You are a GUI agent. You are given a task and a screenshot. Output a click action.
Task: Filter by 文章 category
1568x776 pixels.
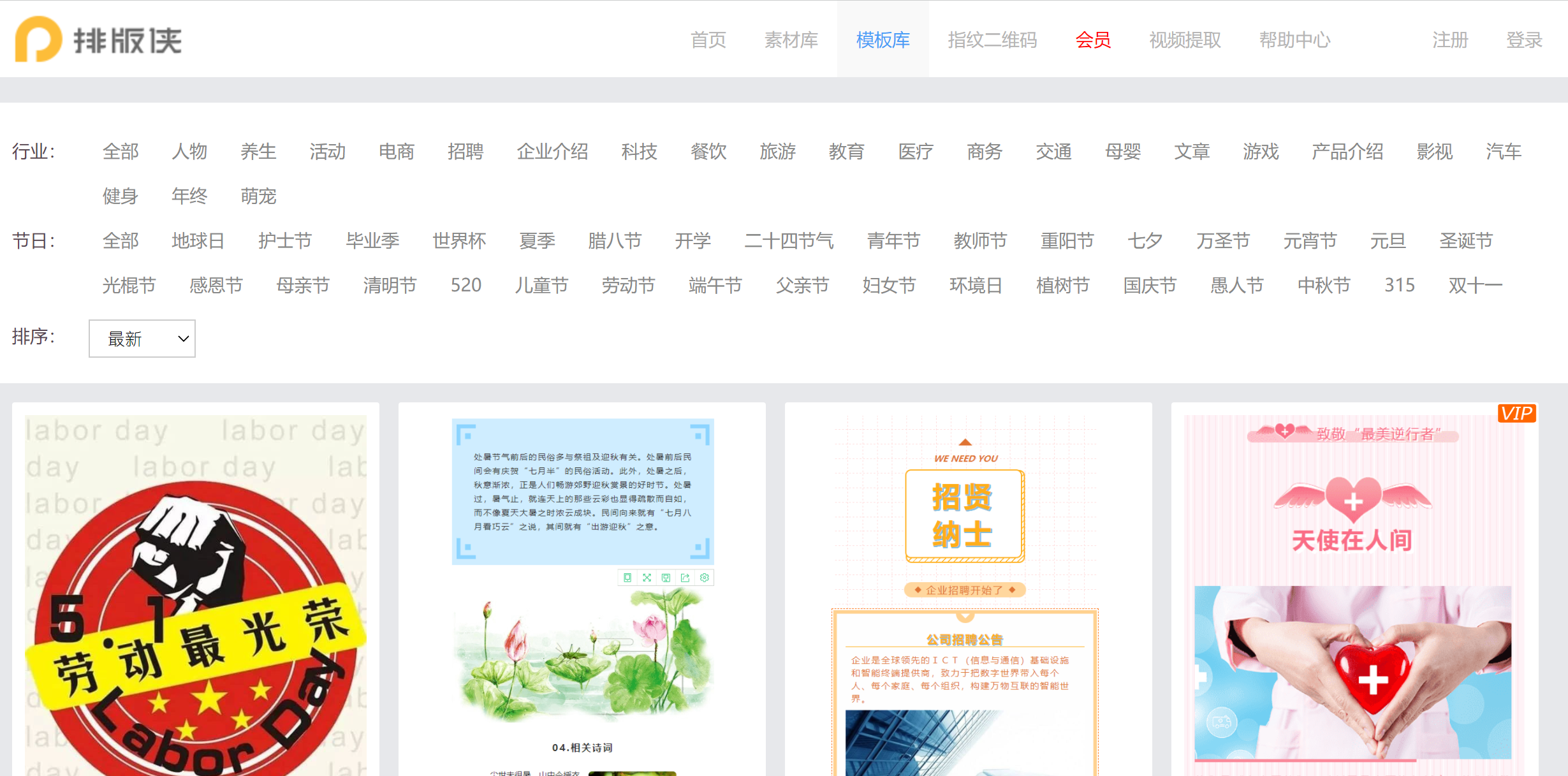click(1192, 151)
